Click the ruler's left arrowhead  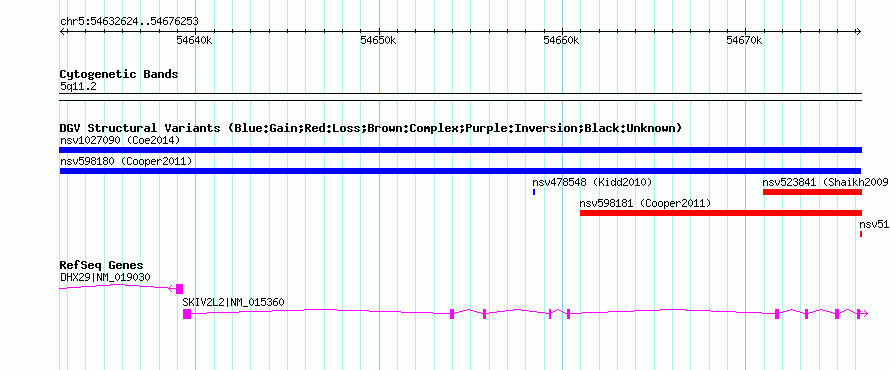coord(62,31)
